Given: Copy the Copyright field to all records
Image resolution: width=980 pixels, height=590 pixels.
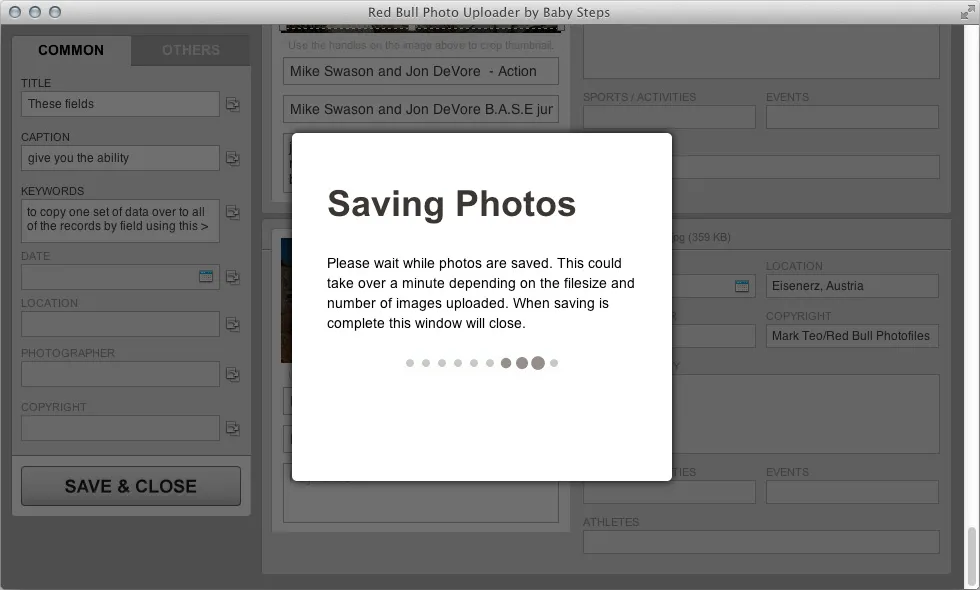Looking at the screenshot, I should pyautogui.click(x=232, y=428).
